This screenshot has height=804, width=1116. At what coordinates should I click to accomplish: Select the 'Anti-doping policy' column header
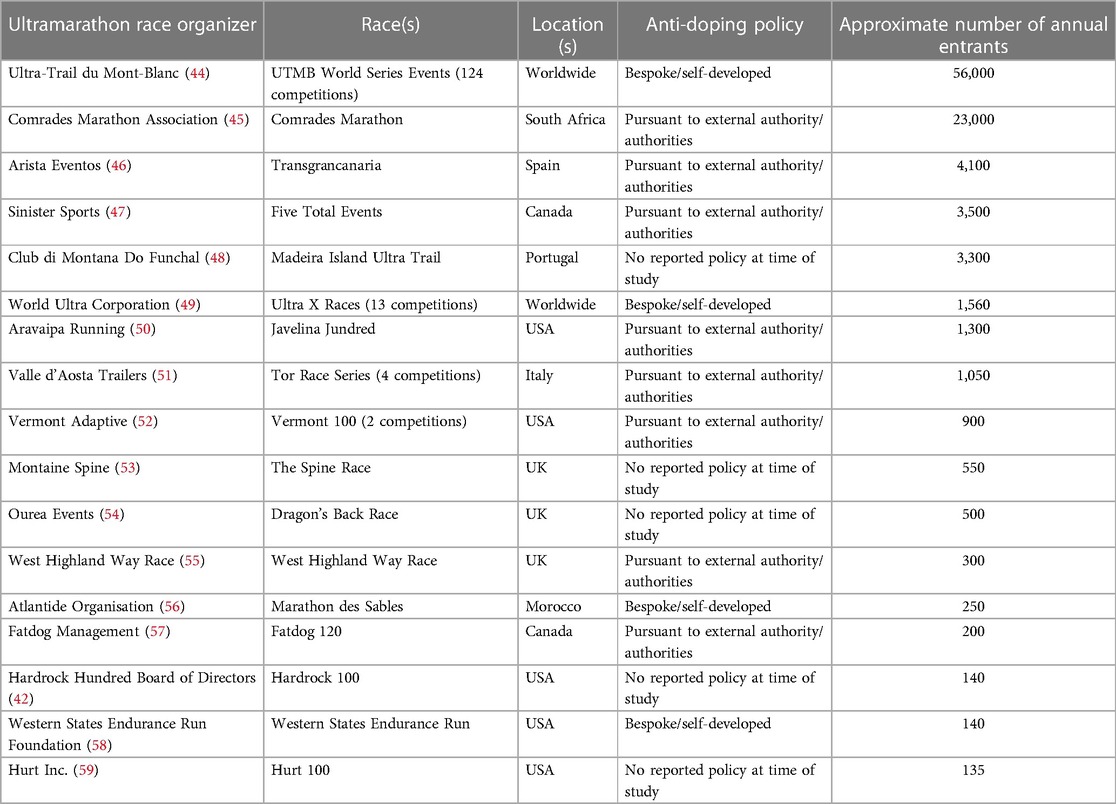725,30
